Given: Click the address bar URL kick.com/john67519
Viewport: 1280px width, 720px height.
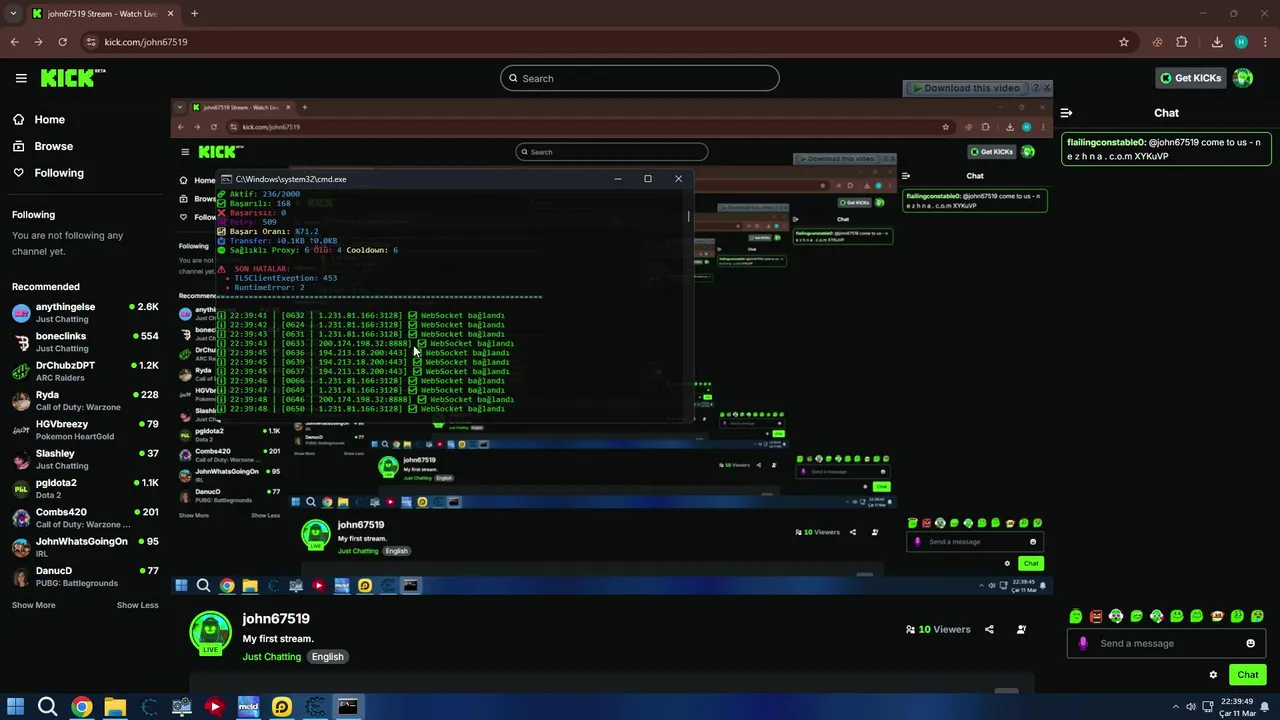Looking at the screenshot, I should [x=146, y=42].
